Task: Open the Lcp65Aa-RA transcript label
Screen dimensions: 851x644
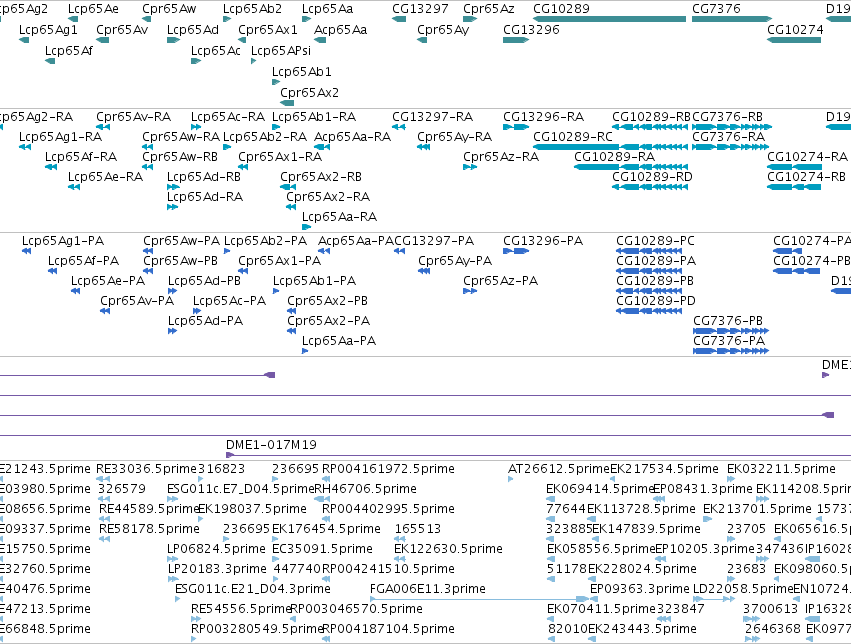Action: pyautogui.click(x=339, y=217)
